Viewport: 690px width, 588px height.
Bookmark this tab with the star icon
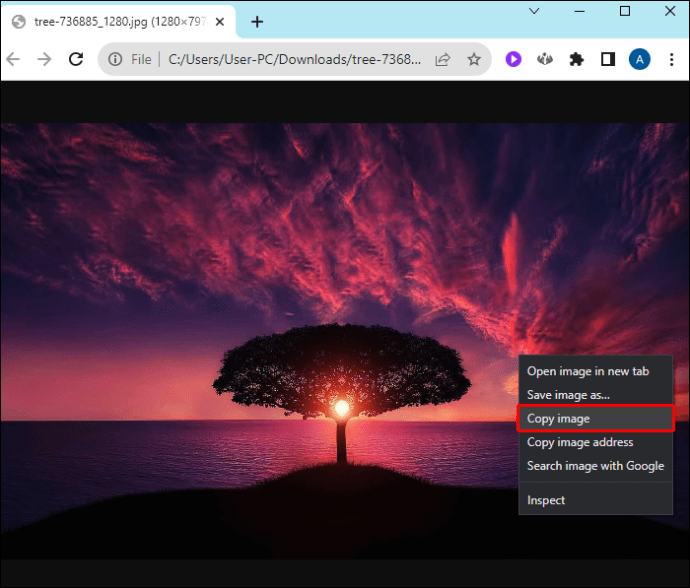tap(474, 59)
